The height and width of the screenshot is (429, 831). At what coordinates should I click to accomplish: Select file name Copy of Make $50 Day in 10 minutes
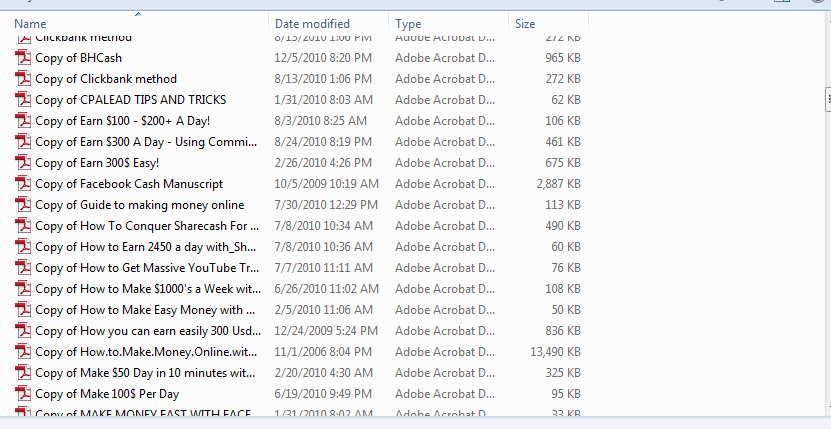click(145, 372)
